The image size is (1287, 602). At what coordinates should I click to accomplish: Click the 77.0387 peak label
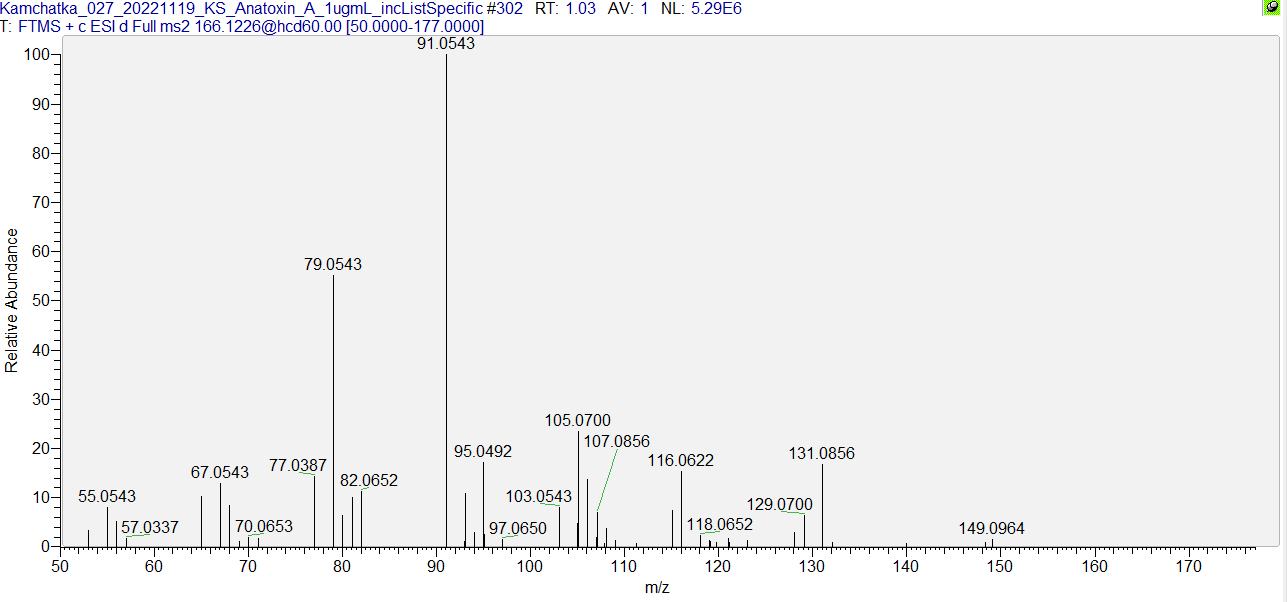click(x=298, y=466)
